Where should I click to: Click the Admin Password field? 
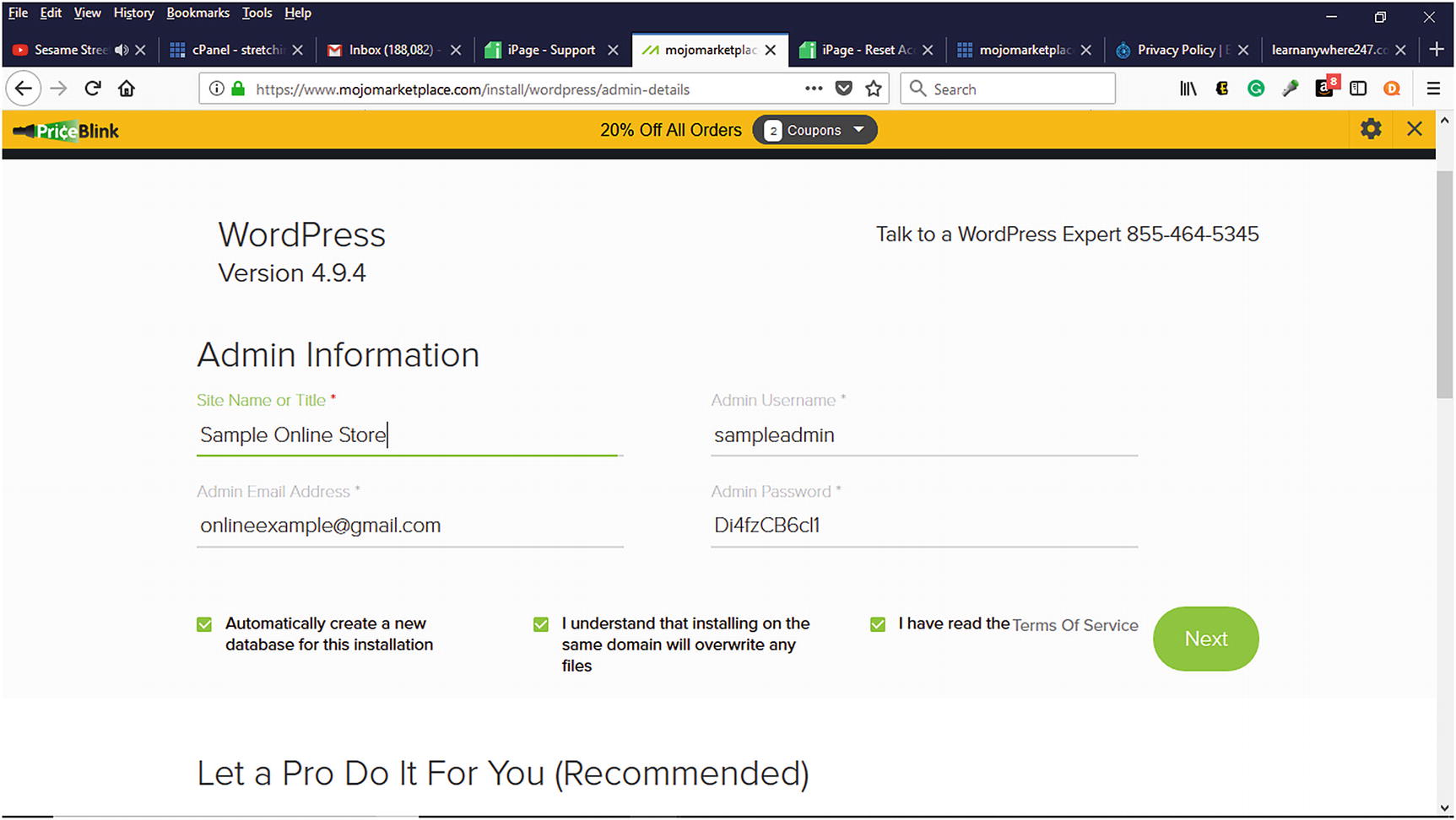click(x=924, y=526)
